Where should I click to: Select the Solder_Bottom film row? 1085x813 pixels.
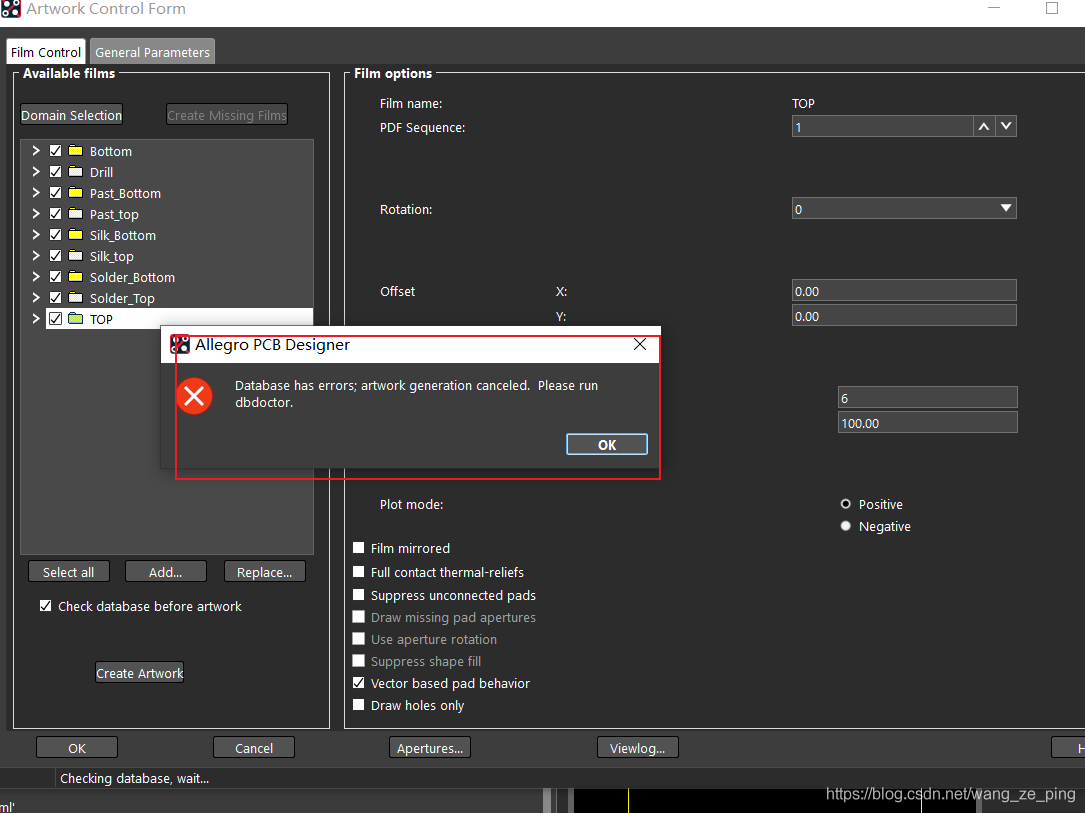click(167, 277)
